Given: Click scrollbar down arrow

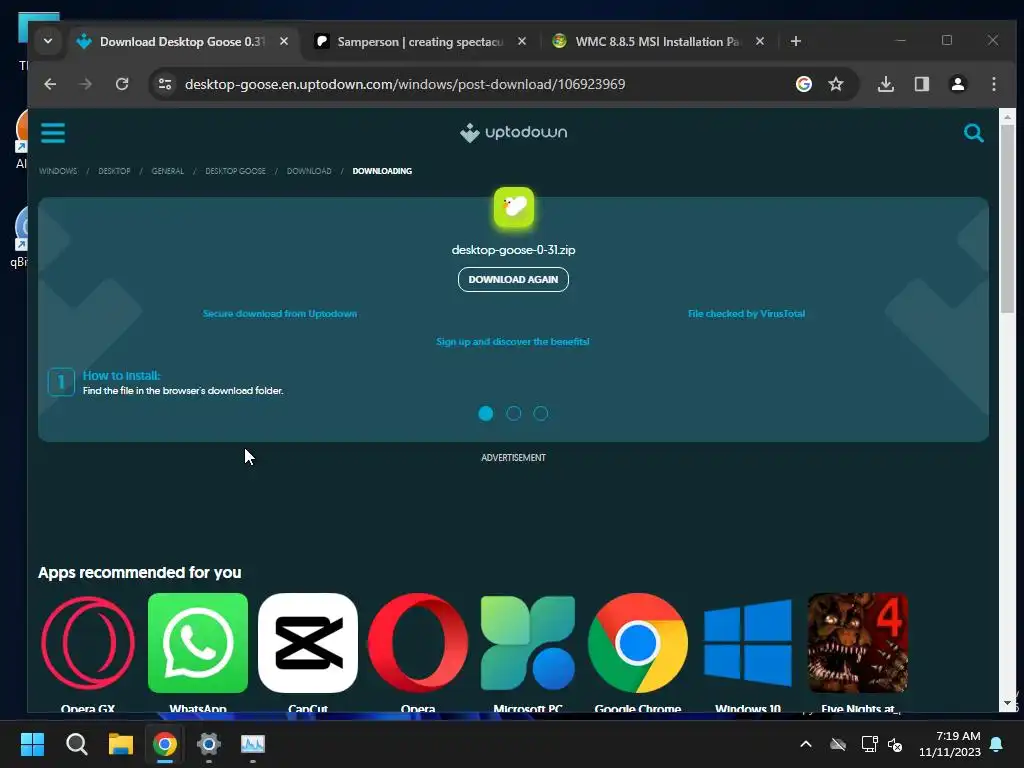Looking at the screenshot, I should [1007, 704].
